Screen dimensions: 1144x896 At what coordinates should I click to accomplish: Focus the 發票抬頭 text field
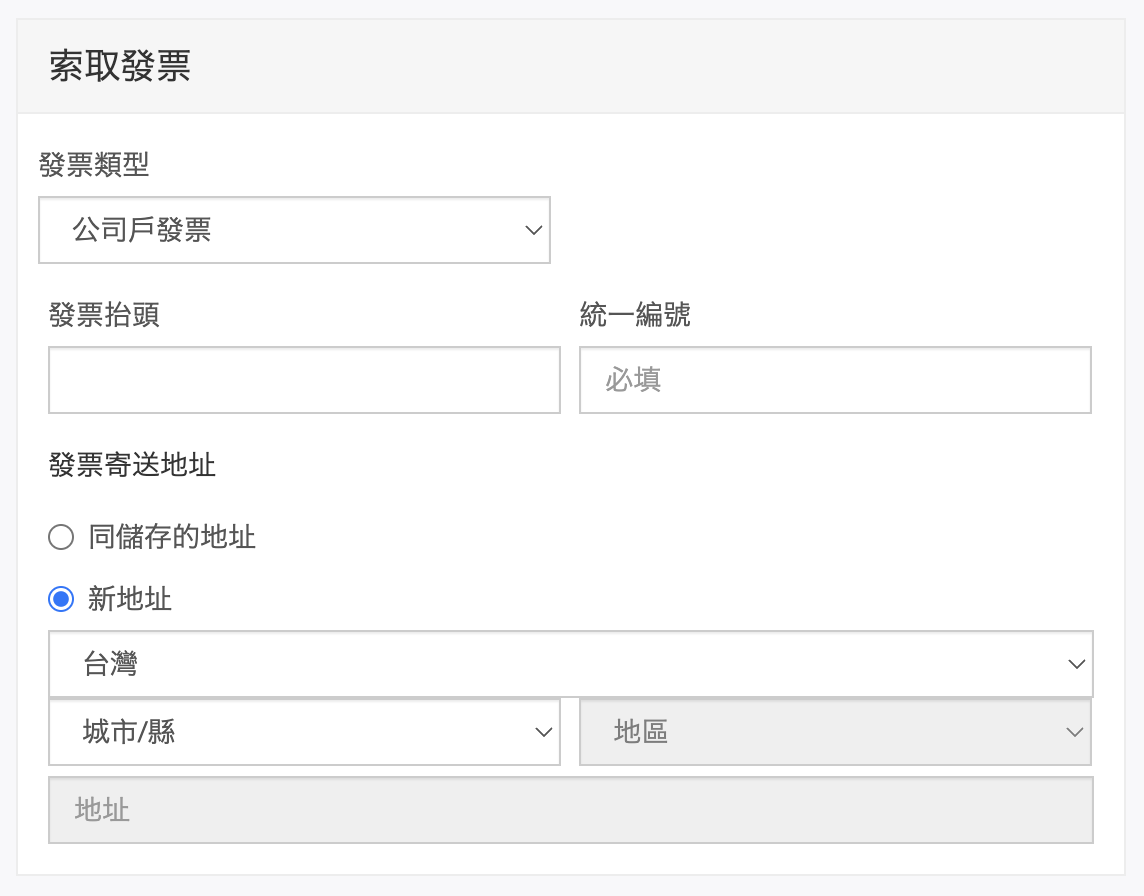[x=304, y=380]
